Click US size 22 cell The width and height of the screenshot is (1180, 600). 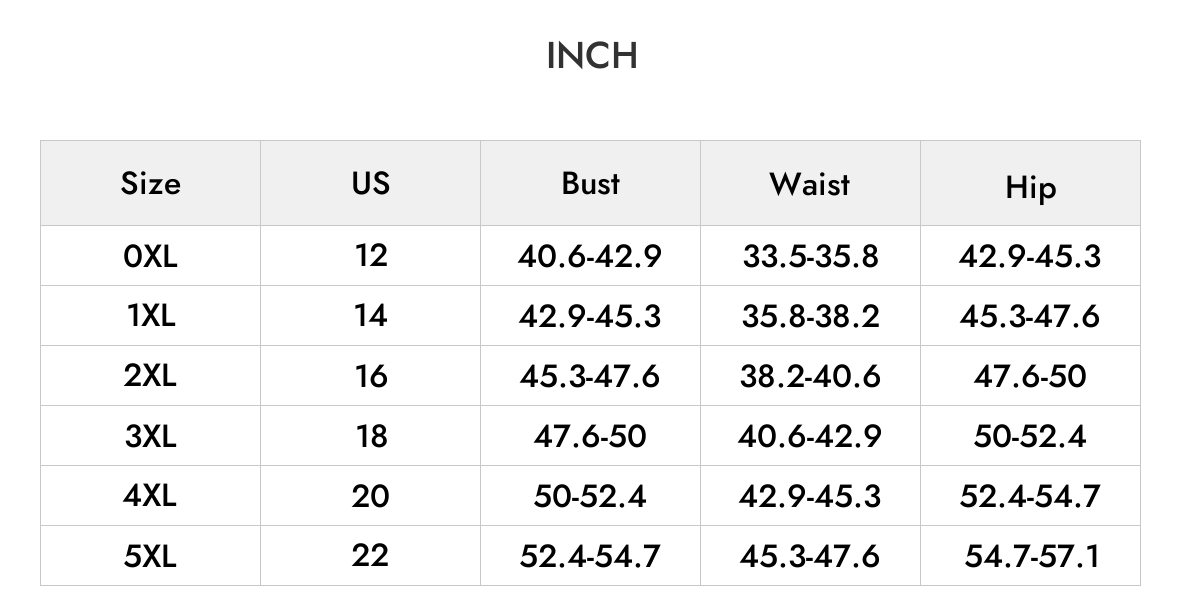[370, 556]
